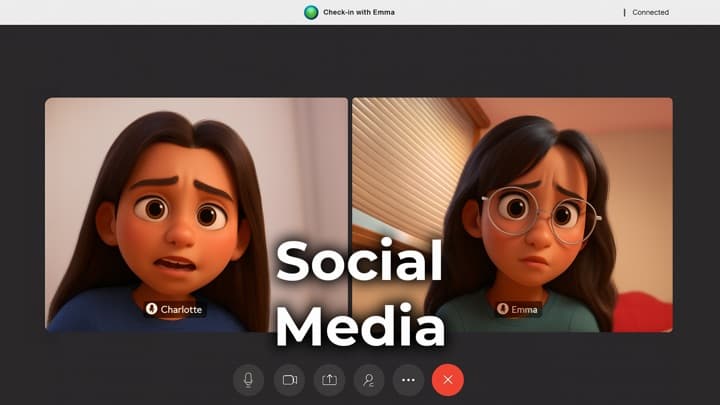Select Charlotte's video tile

(197, 214)
